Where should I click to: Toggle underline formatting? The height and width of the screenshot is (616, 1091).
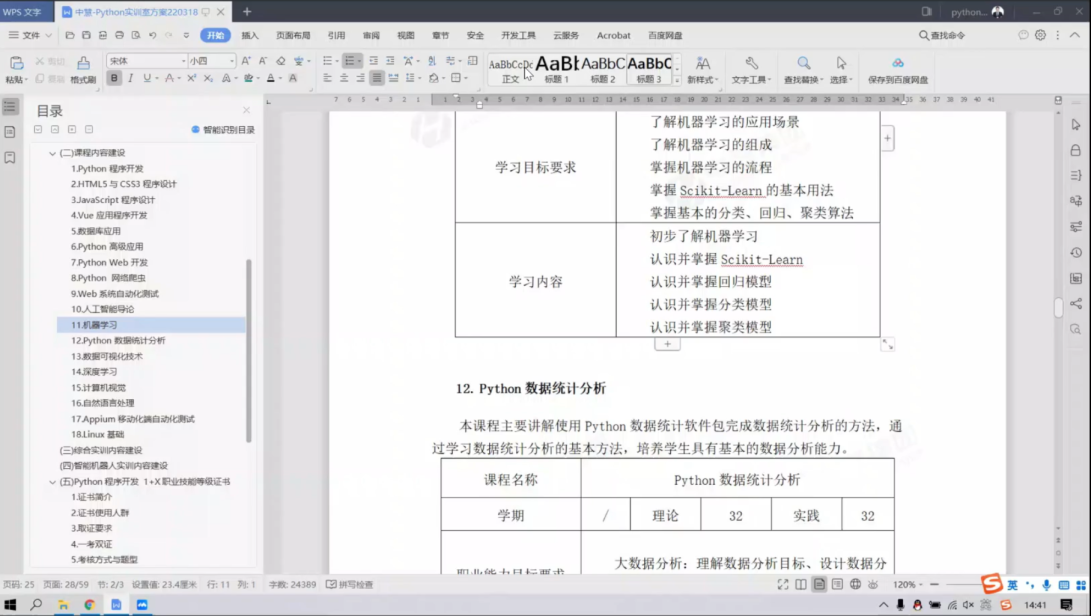[x=147, y=79]
